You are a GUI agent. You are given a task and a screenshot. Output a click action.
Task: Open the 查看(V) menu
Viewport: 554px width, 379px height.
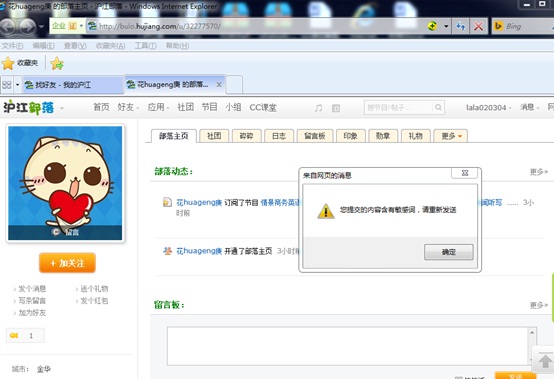(75, 46)
